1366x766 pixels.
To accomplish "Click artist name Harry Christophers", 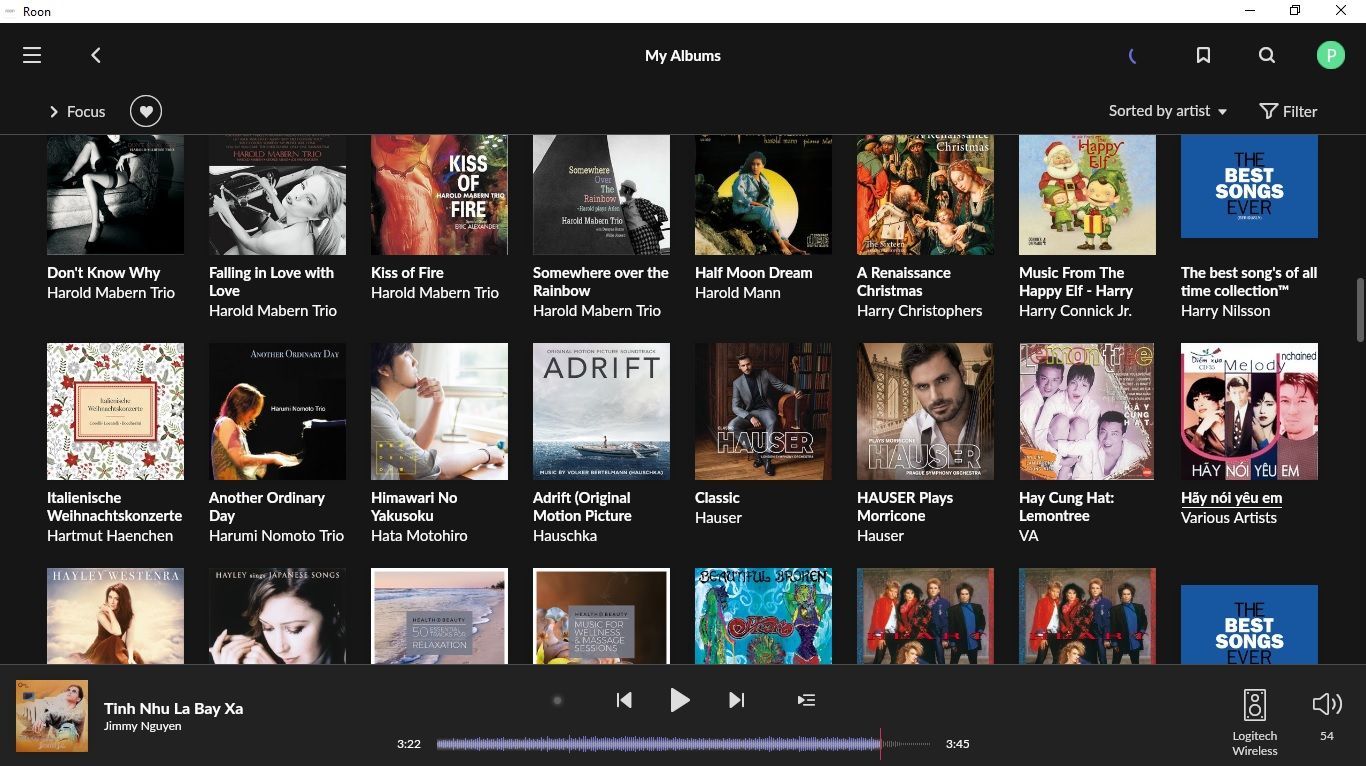I will (919, 311).
